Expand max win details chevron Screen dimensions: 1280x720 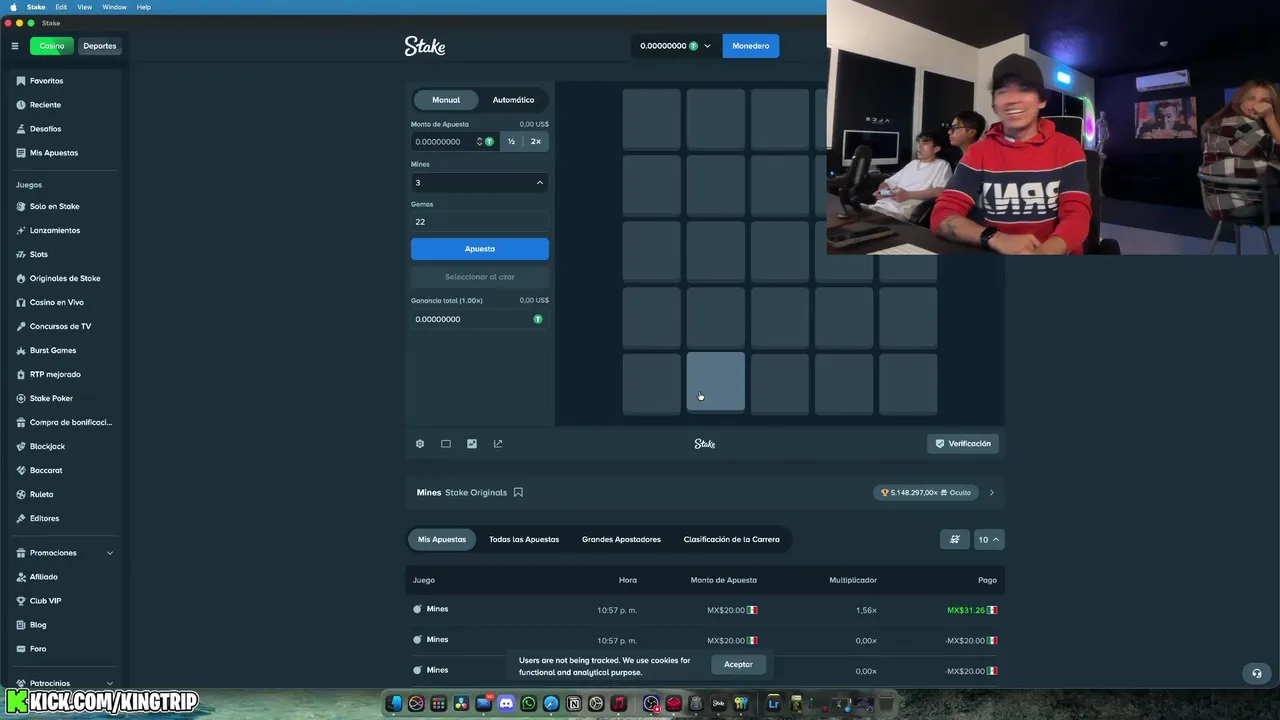pos(992,492)
